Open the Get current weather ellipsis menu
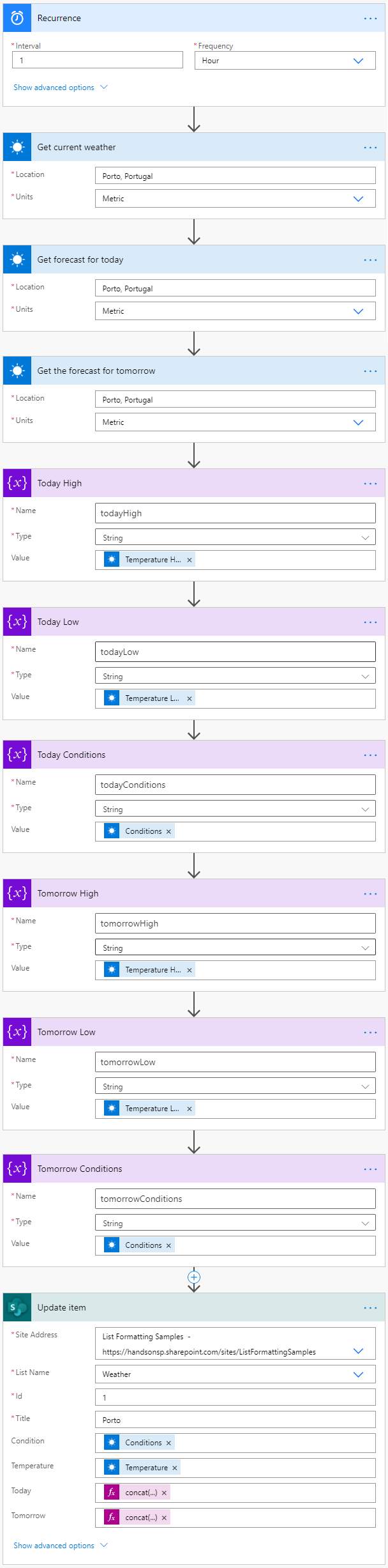The height and width of the screenshot is (1568, 388). [x=370, y=148]
